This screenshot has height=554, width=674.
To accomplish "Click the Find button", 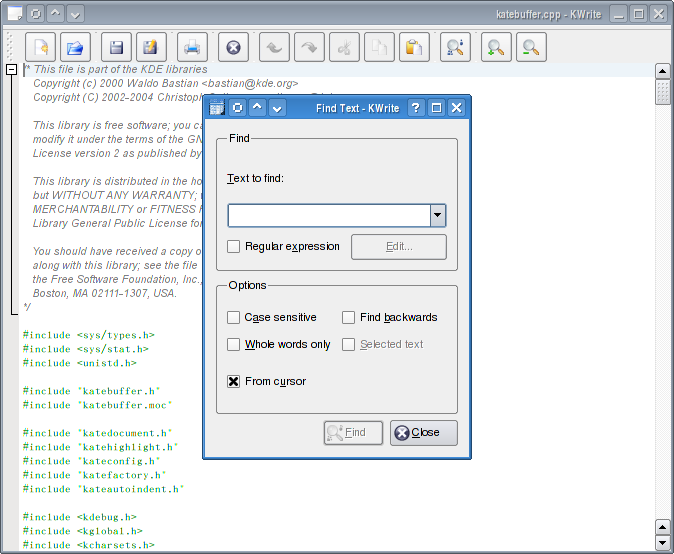I will click(x=353, y=432).
